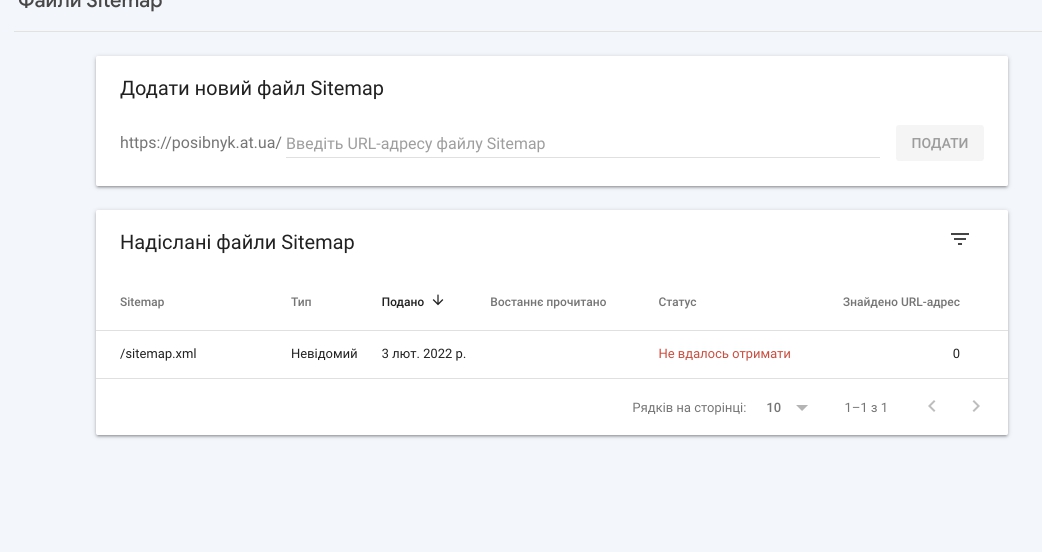
Task: Click the Невідомий type cell
Action: tap(324, 354)
